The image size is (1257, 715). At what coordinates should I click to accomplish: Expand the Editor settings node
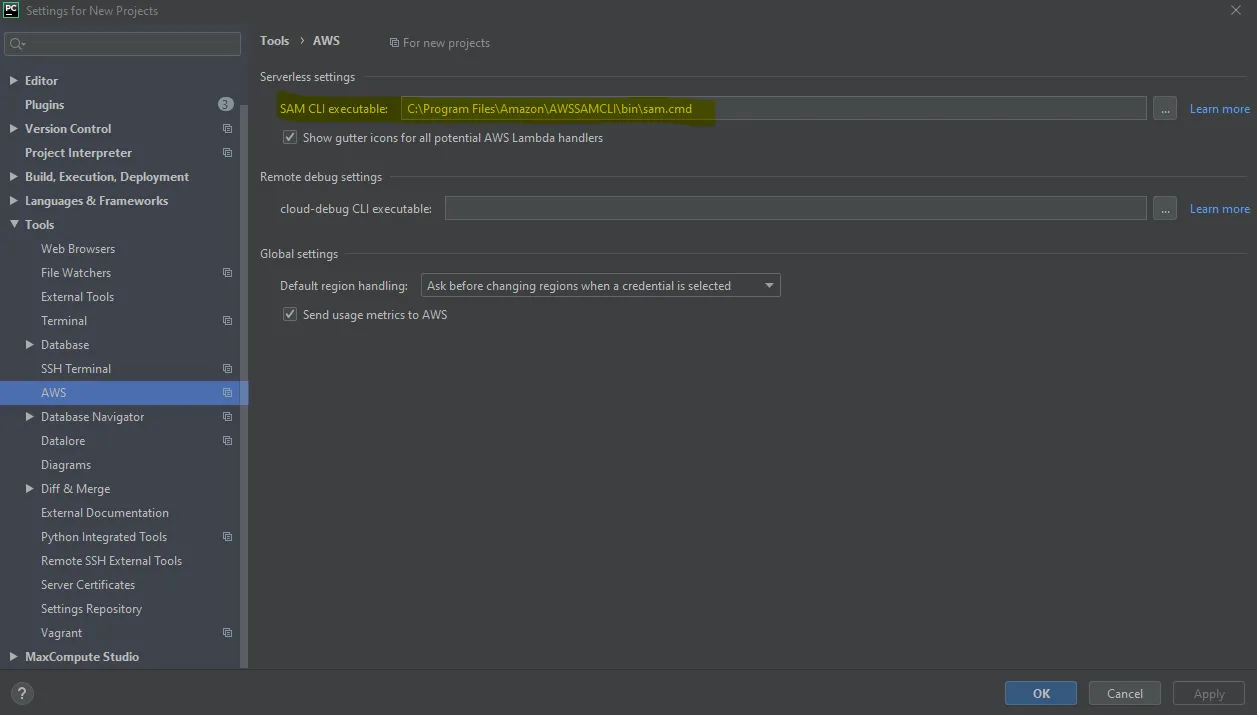pos(13,81)
